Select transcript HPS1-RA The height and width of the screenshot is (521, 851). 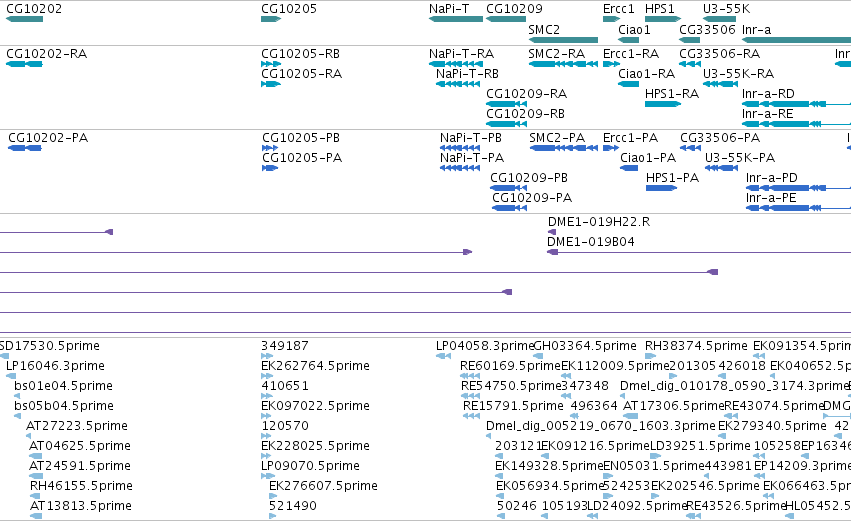tap(671, 94)
